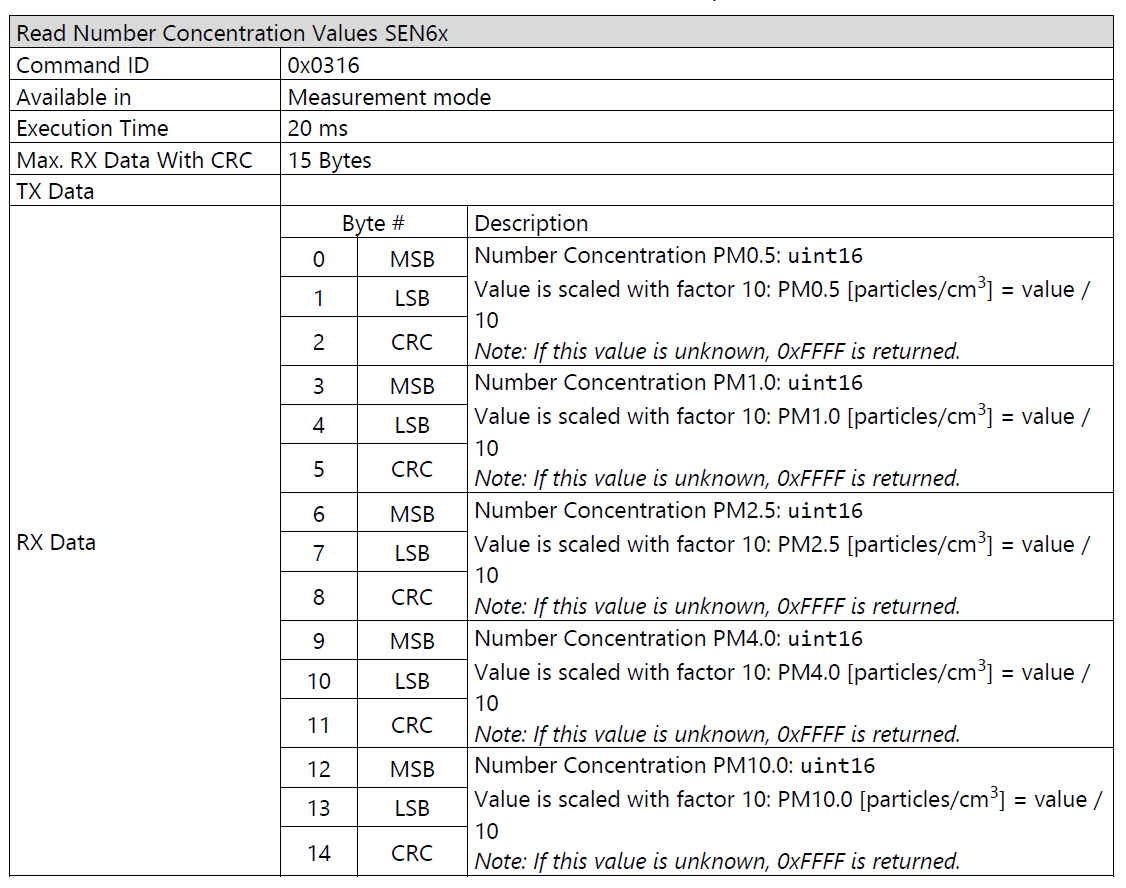
Task: Click the Description column header
Action: coord(531,223)
